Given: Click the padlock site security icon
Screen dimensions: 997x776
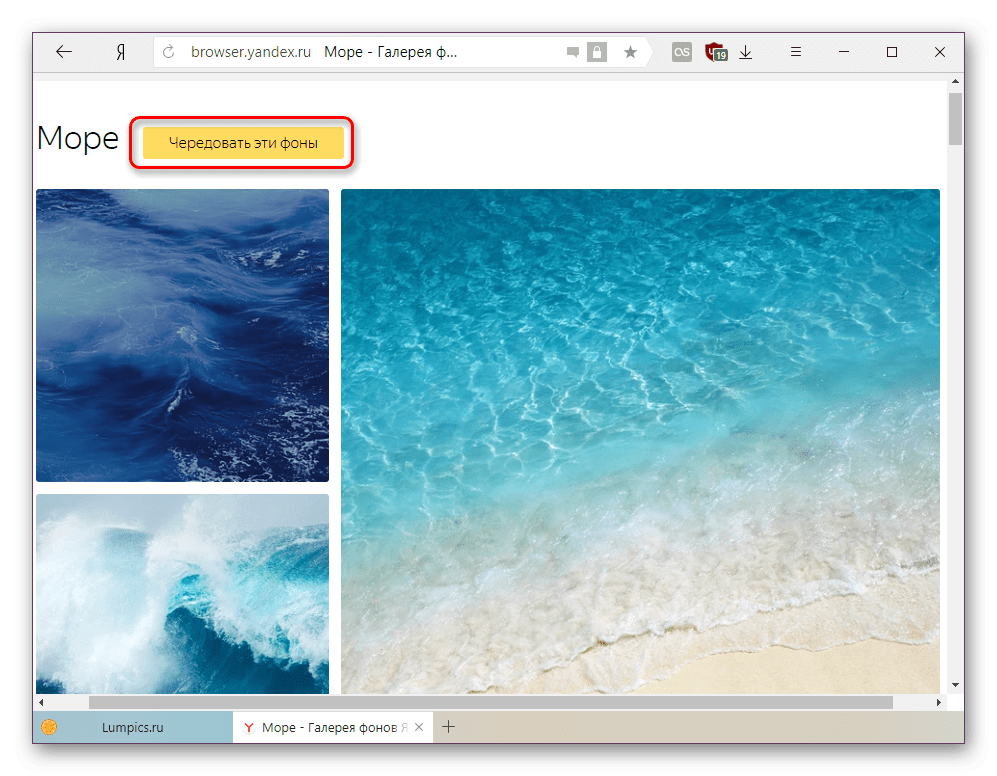Looking at the screenshot, I should pos(597,53).
